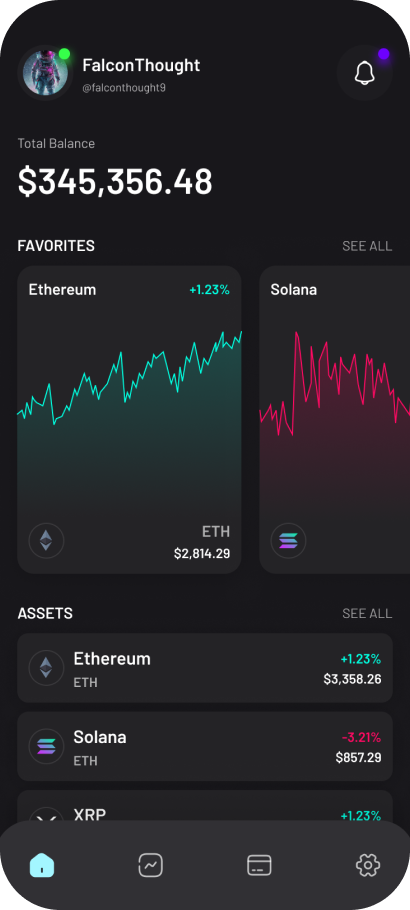Image resolution: width=410 pixels, height=910 pixels.
Task: Tap the FalconThought profile avatar
Action: [x=45, y=73]
